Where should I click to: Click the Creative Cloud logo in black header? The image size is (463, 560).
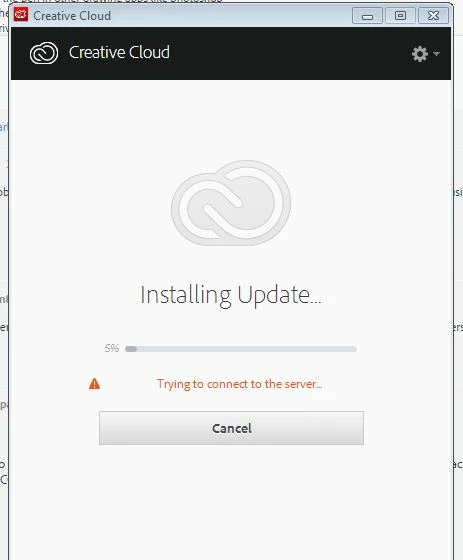[x=44, y=53]
